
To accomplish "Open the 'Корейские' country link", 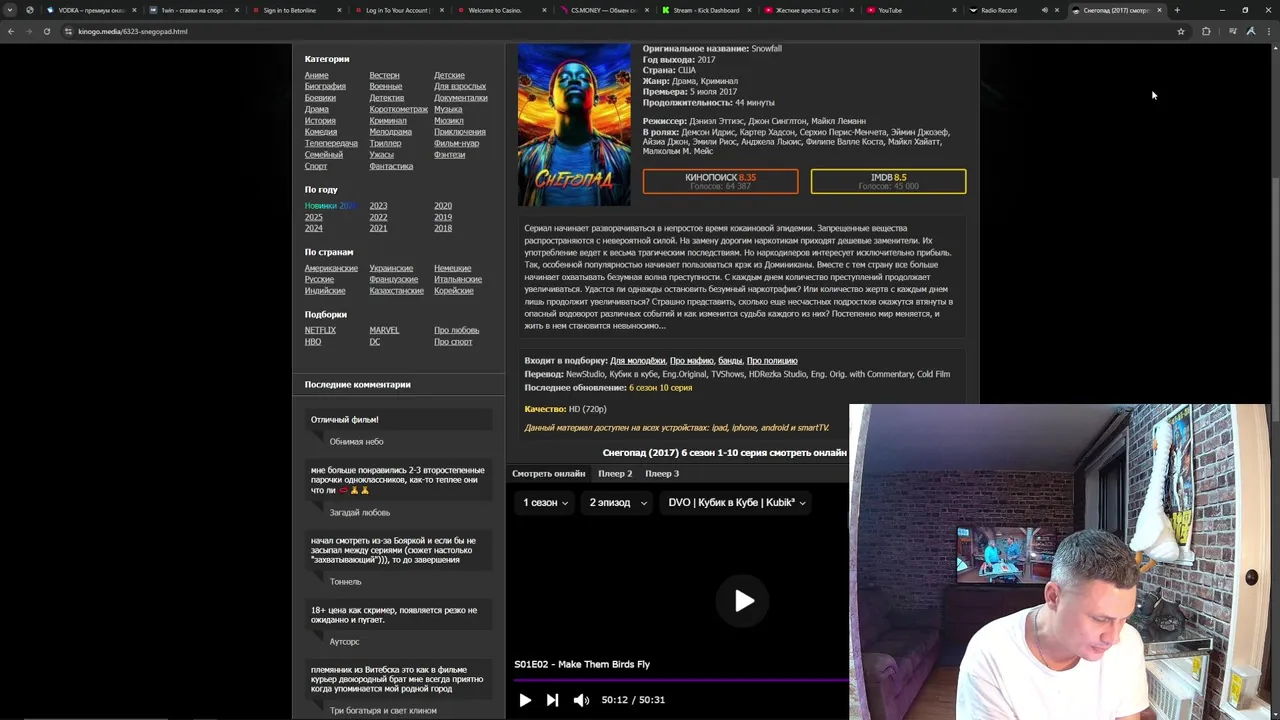I will coord(454,291).
